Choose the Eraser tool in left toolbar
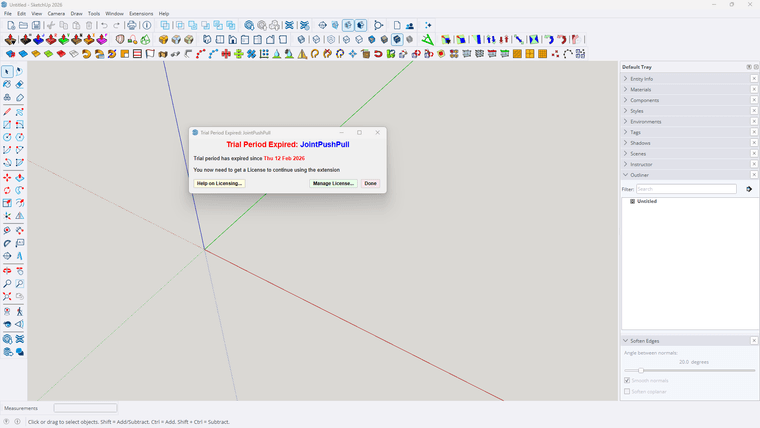This screenshot has width=760, height=428. tap(19, 84)
